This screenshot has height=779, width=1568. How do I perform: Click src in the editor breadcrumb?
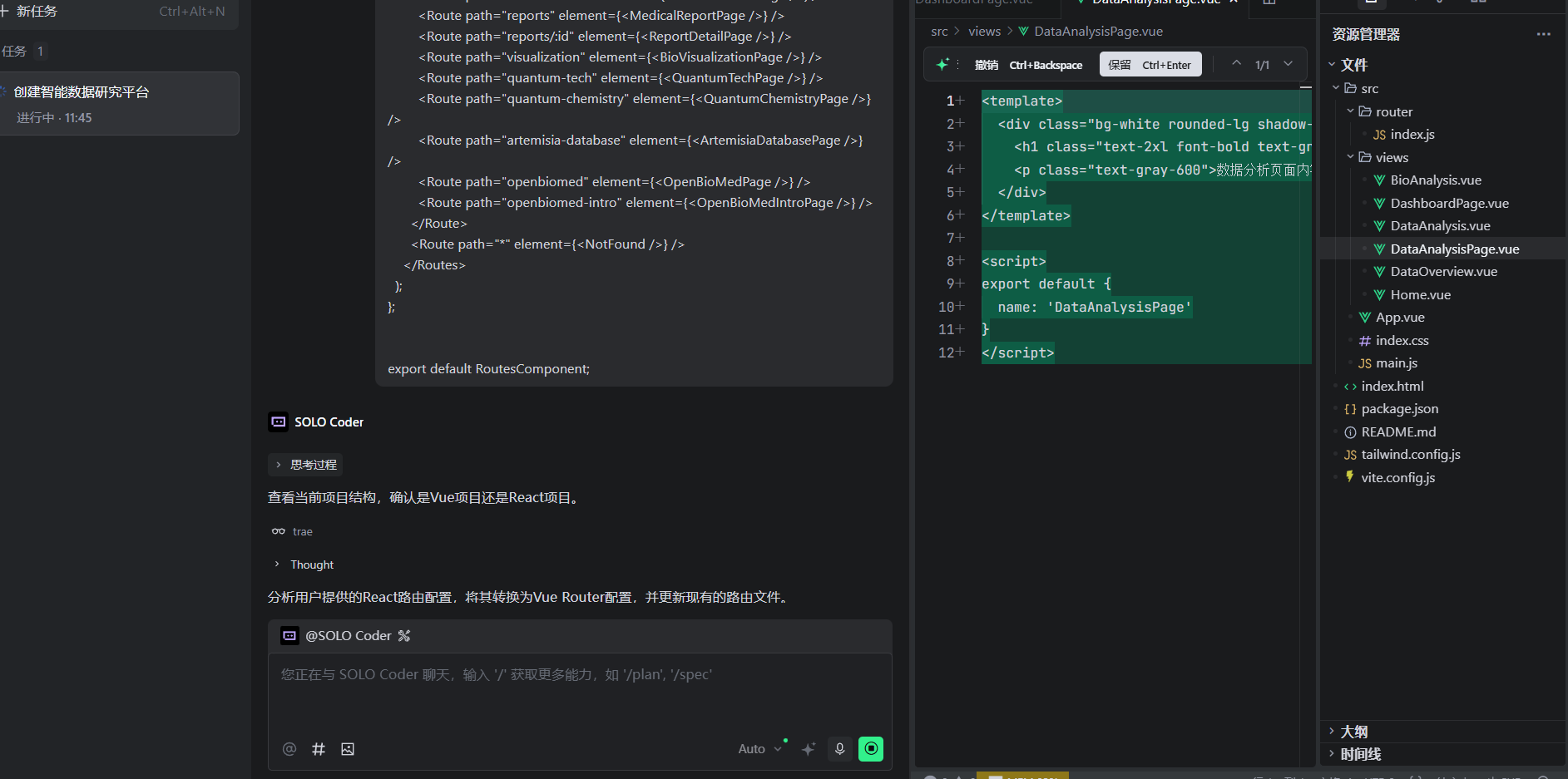939,32
